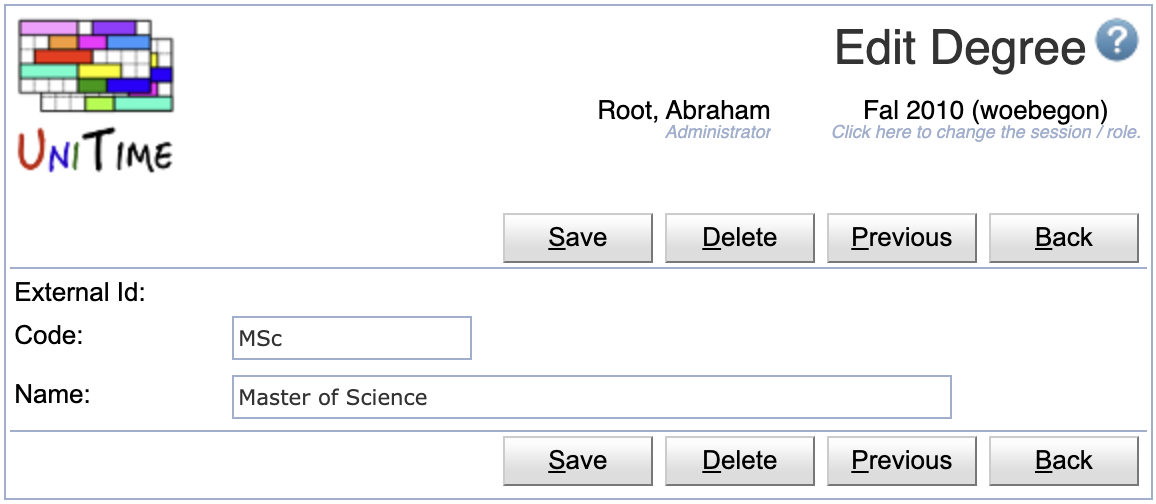Click the bottom Save button
The height and width of the screenshot is (504, 1156).
(x=577, y=461)
